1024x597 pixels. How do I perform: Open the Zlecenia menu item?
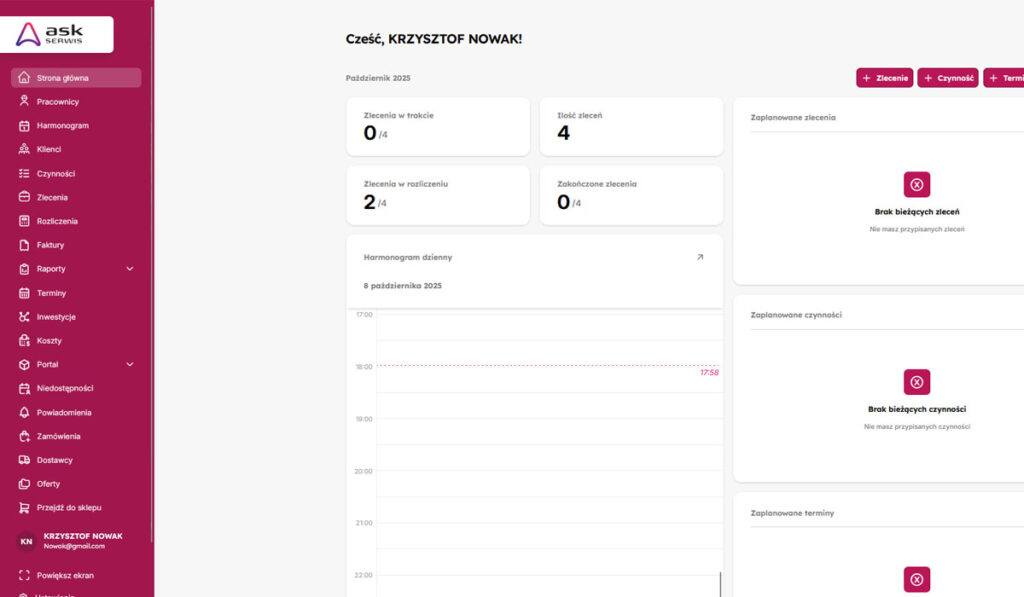tap(52, 197)
